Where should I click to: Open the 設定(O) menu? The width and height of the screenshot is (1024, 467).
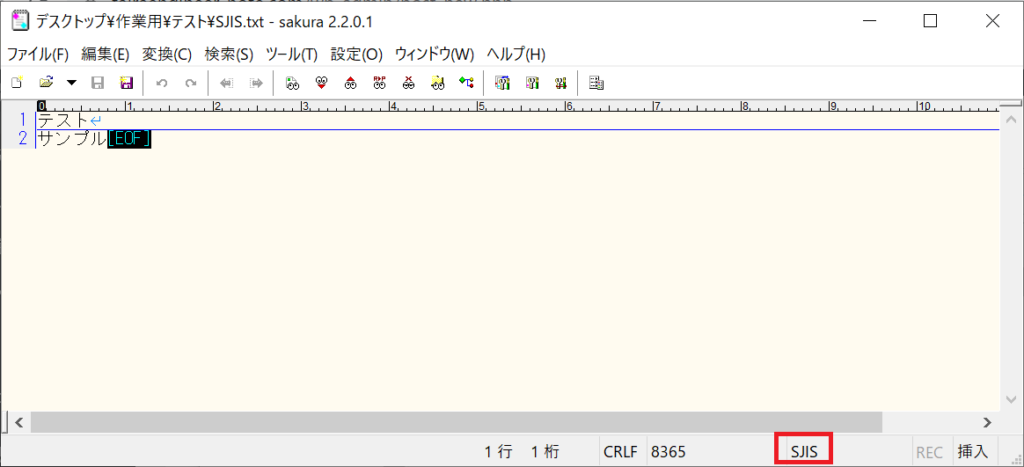[356, 54]
